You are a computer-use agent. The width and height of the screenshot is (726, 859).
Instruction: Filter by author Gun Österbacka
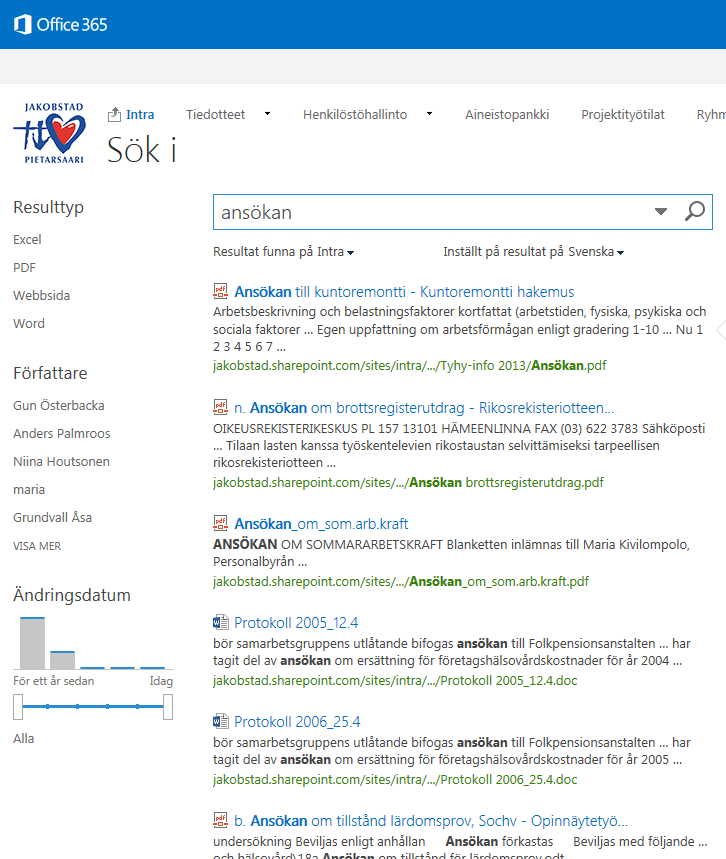(59, 405)
